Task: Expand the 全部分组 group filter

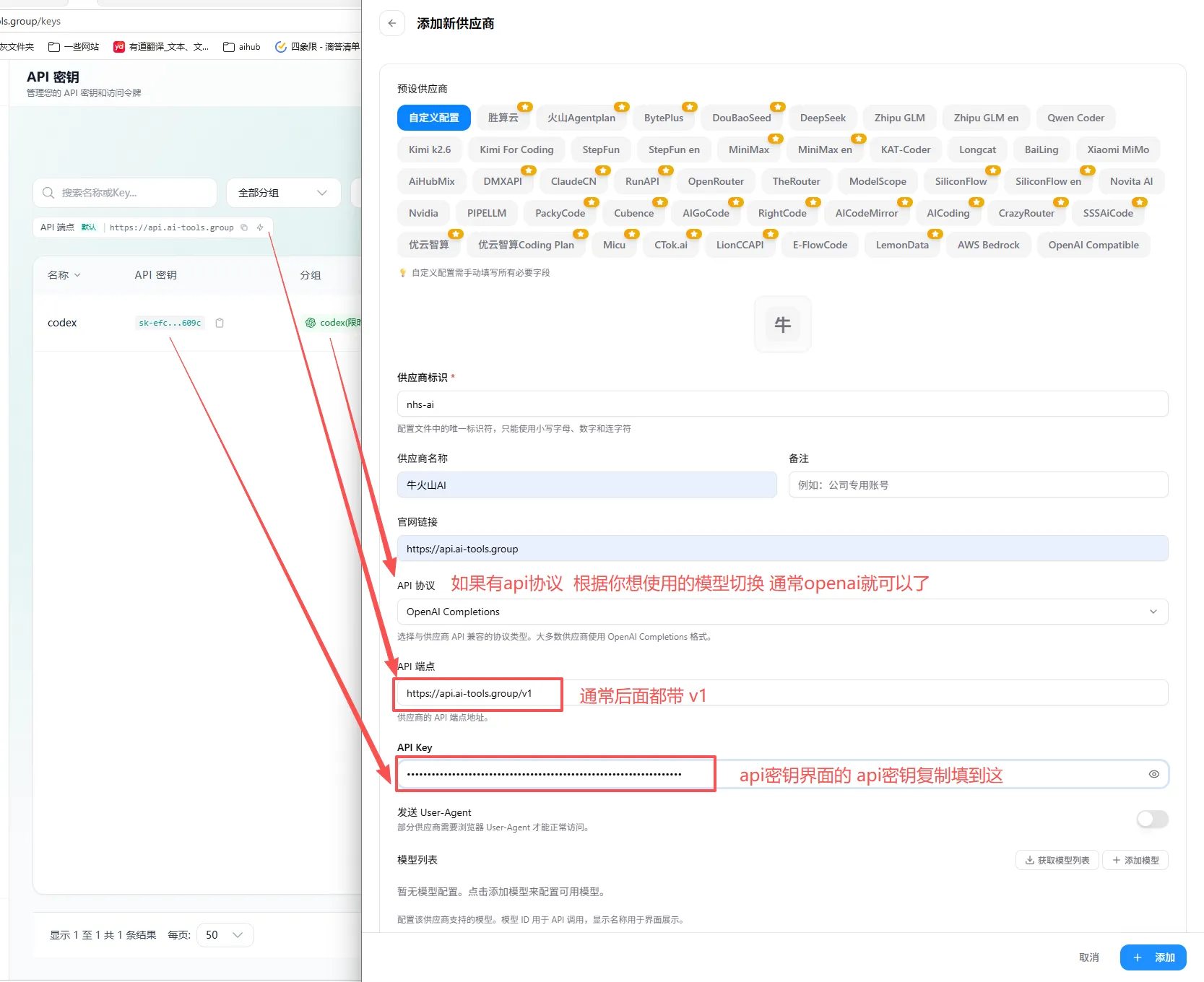Action: point(283,193)
